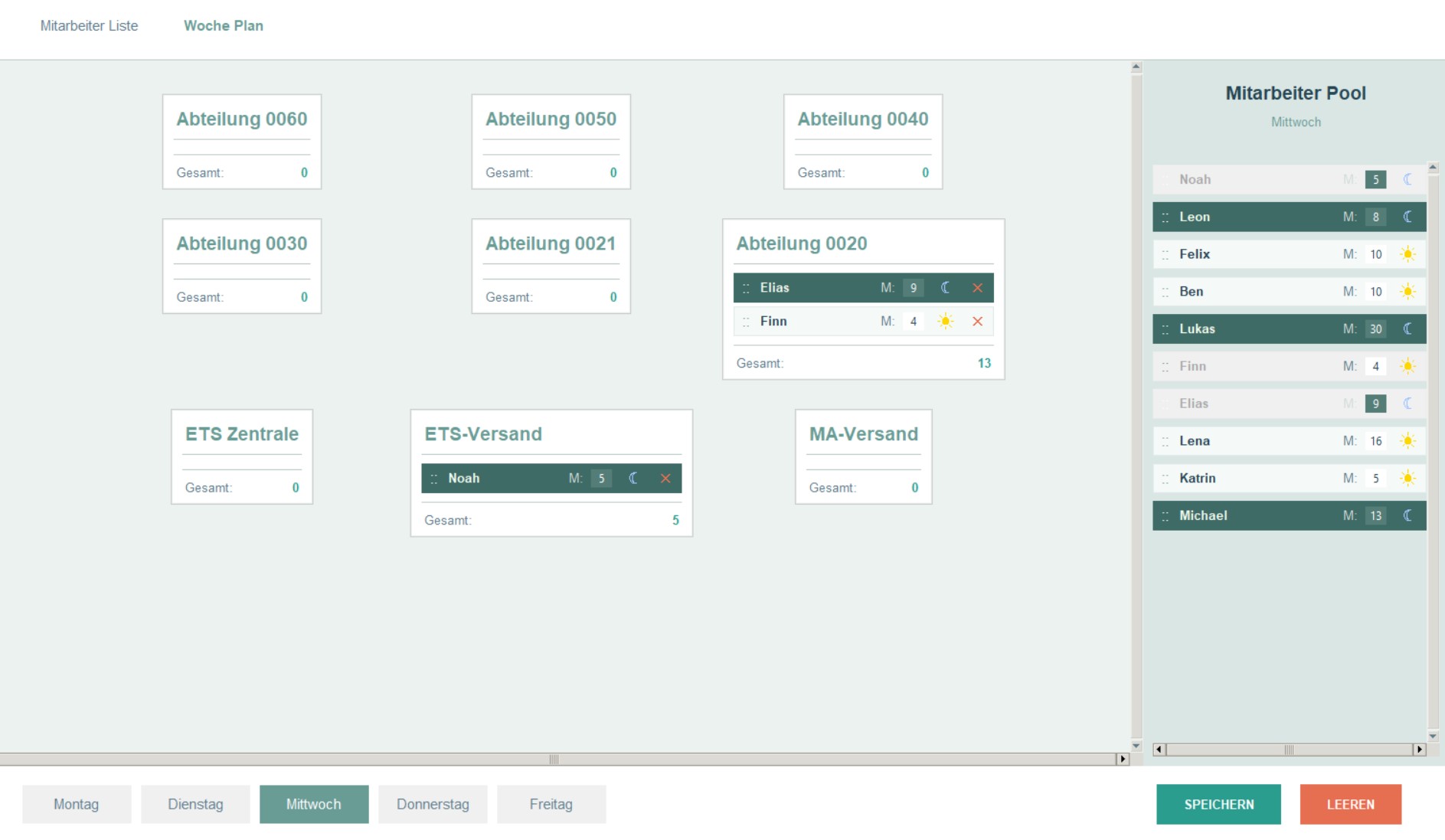Save the plan with SPEICHERN
Image resolution: width=1445 pixels, height=840 pixels.
[x=1218, y=804]
